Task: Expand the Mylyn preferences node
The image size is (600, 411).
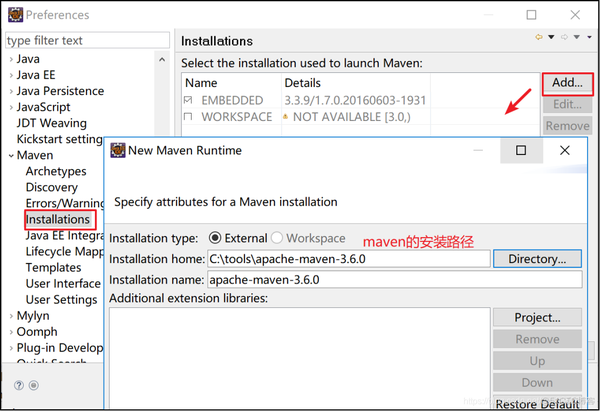Action: pos(11,316)
